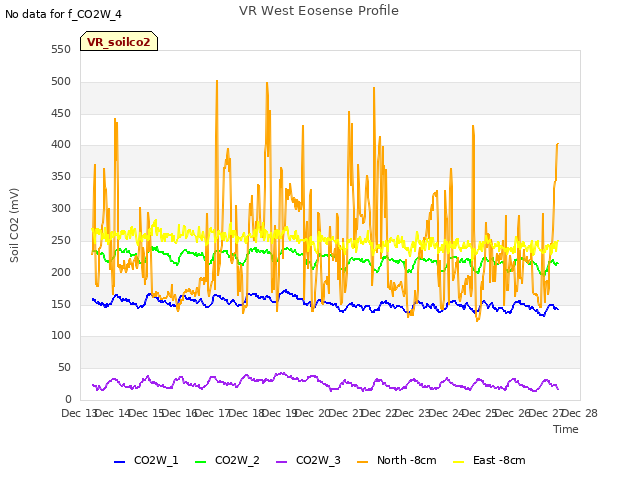
Task: Click the yellow East -8cm legend swatch
Action: [x=459, y=462]
